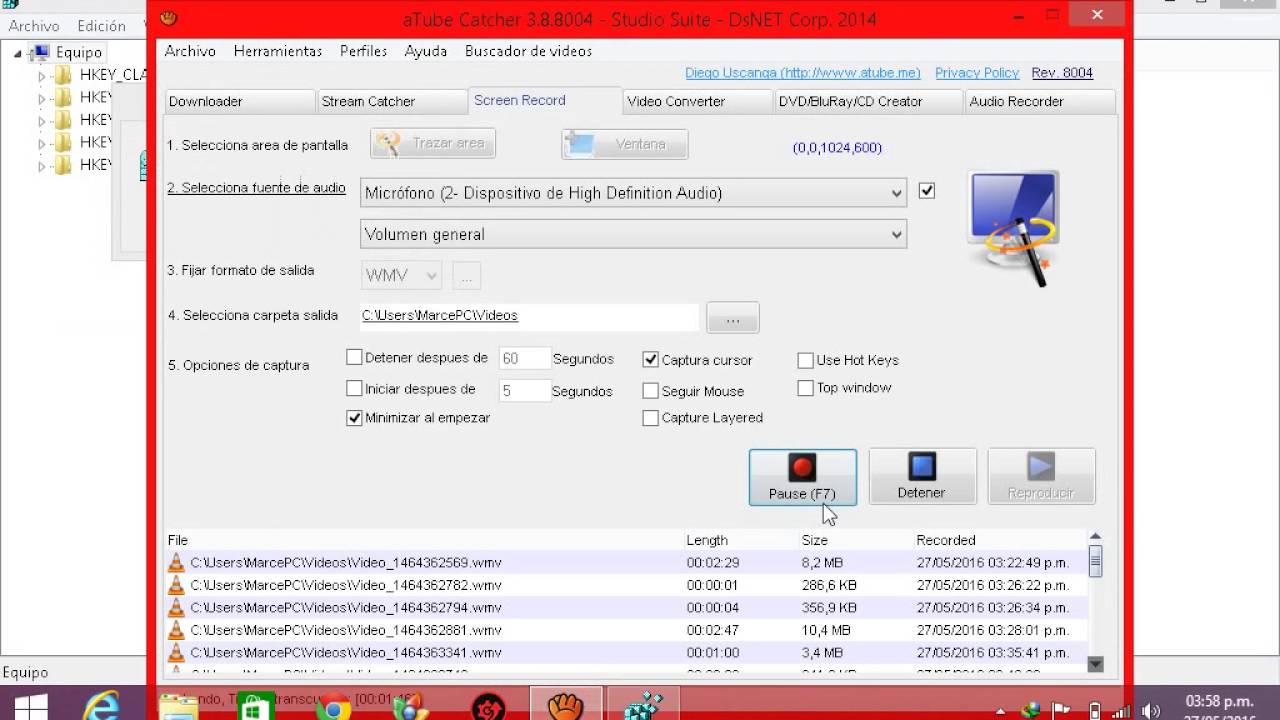The height and width of the screenshot is (720, 1280).
Task: Enable Seguir Mouse checkbox
Action: point(651,391)
